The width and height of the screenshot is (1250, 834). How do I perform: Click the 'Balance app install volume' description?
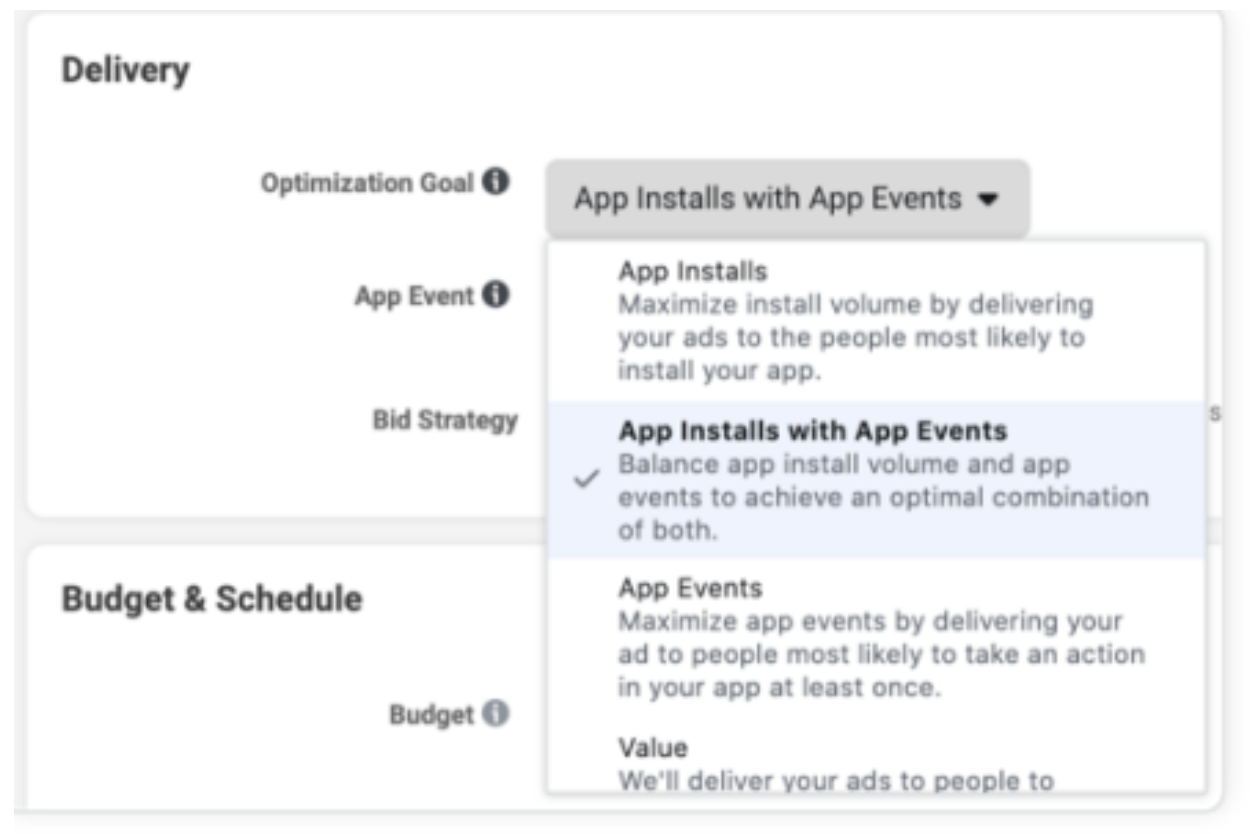click(884, 497)
